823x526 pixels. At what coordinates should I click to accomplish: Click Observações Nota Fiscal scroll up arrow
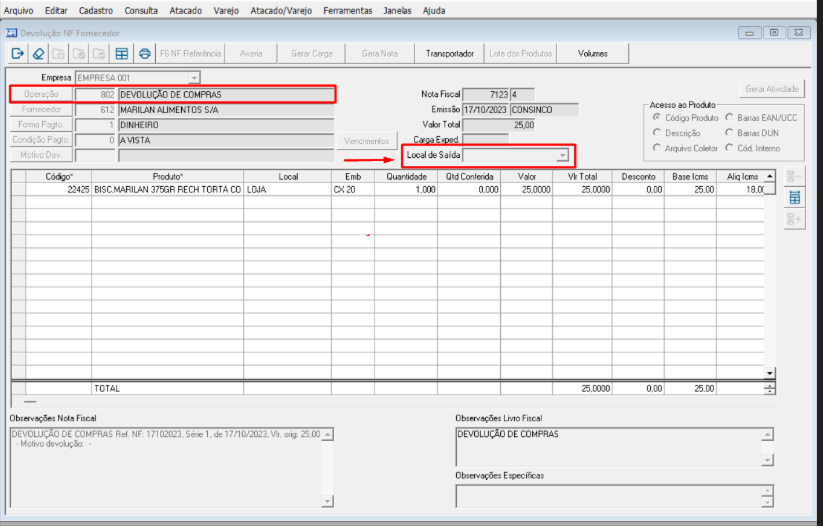(x=327, y=435)
